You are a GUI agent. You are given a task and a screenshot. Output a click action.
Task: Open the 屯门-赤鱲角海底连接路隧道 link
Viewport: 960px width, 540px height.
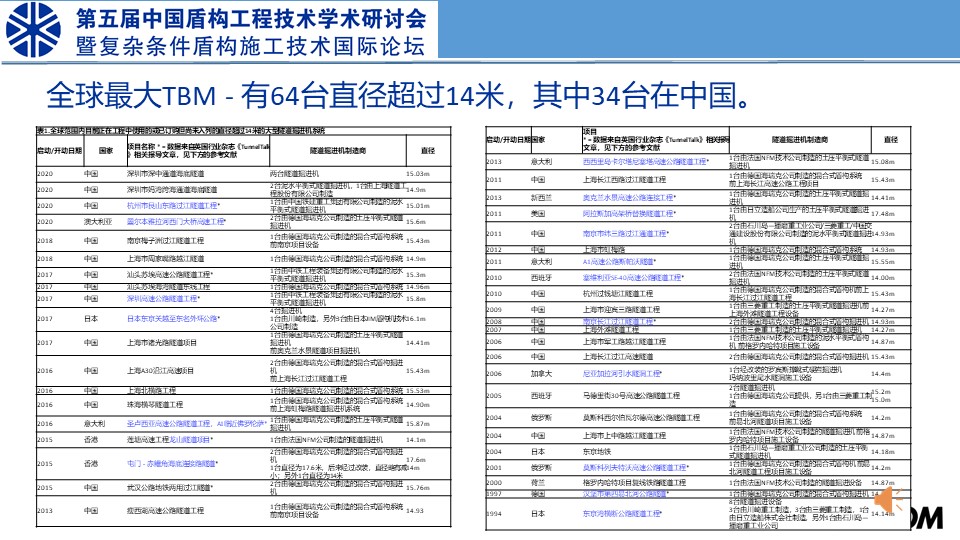coord(172,463)
